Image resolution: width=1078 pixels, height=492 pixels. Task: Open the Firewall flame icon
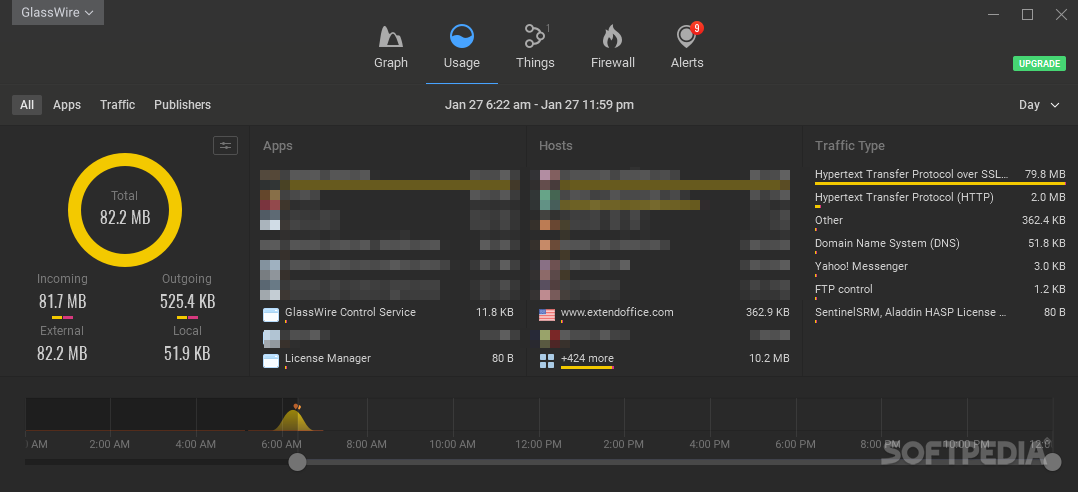click(x=612, y=36)
